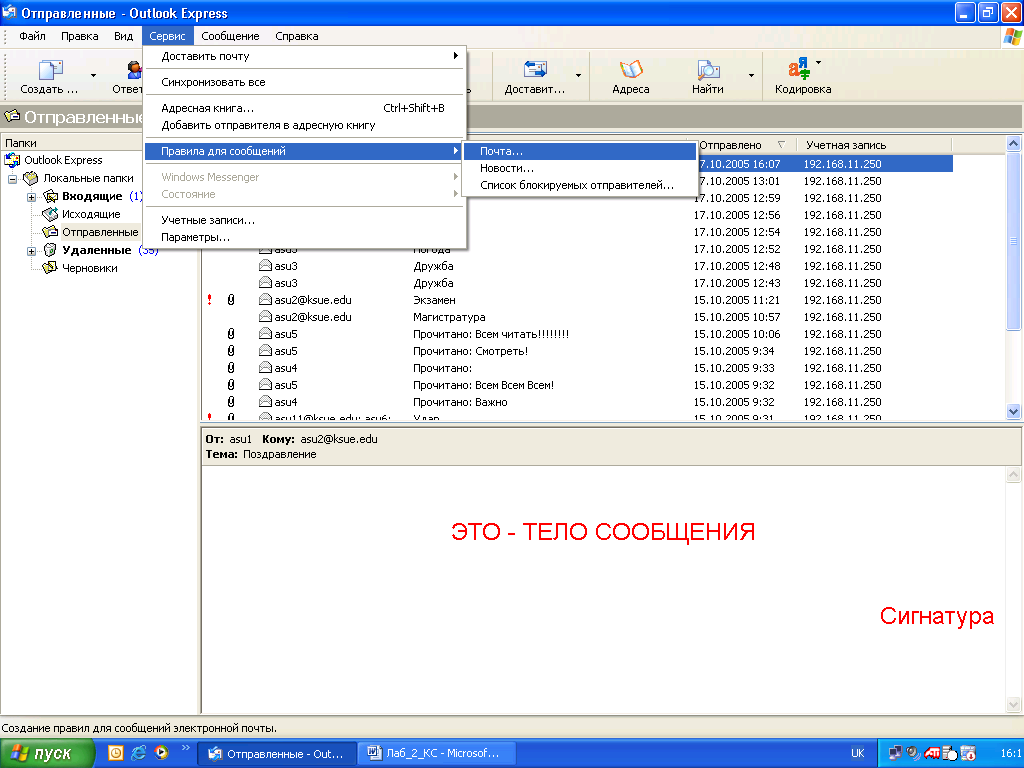
Task: Click the Черновики folder icon
Action: [x=50, y=268]
